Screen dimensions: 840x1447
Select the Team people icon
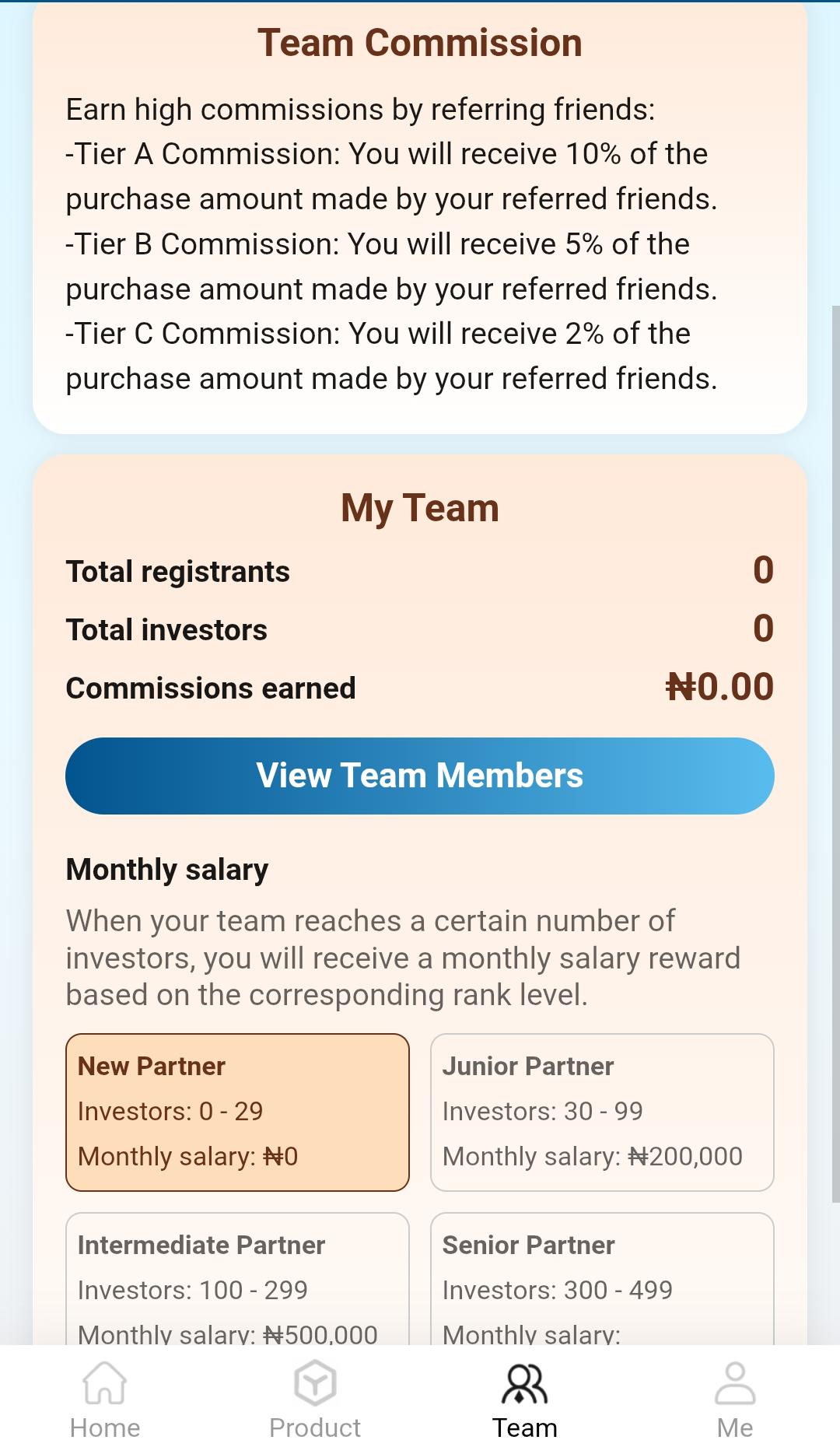(x=525, y=1382)
